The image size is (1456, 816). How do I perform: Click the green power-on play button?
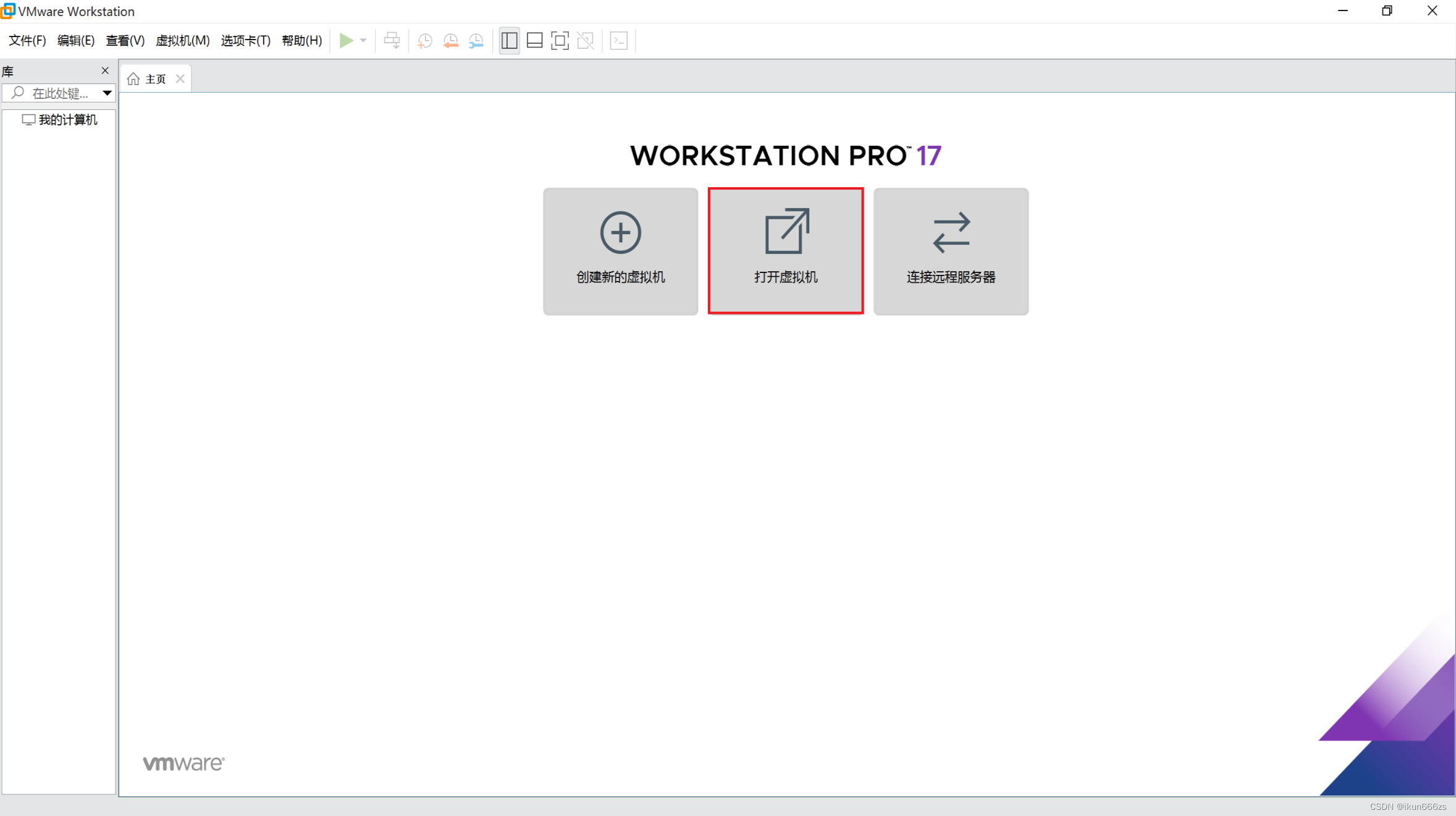[346, 41]
